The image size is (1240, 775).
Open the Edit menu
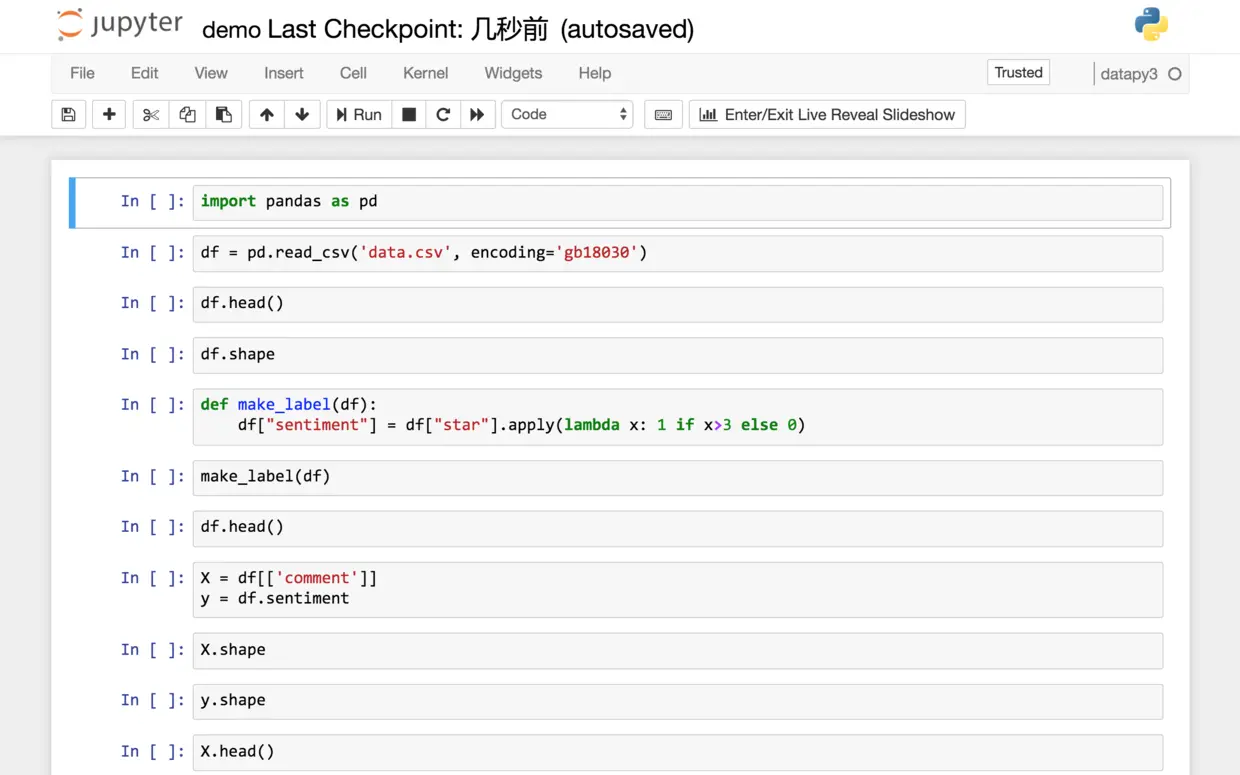(x=144, y=73)
